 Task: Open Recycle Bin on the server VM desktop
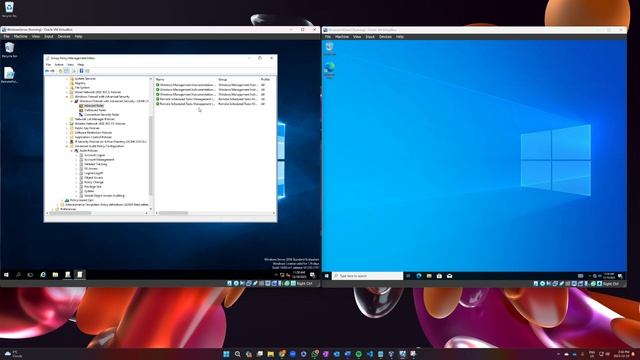(9, 50)
